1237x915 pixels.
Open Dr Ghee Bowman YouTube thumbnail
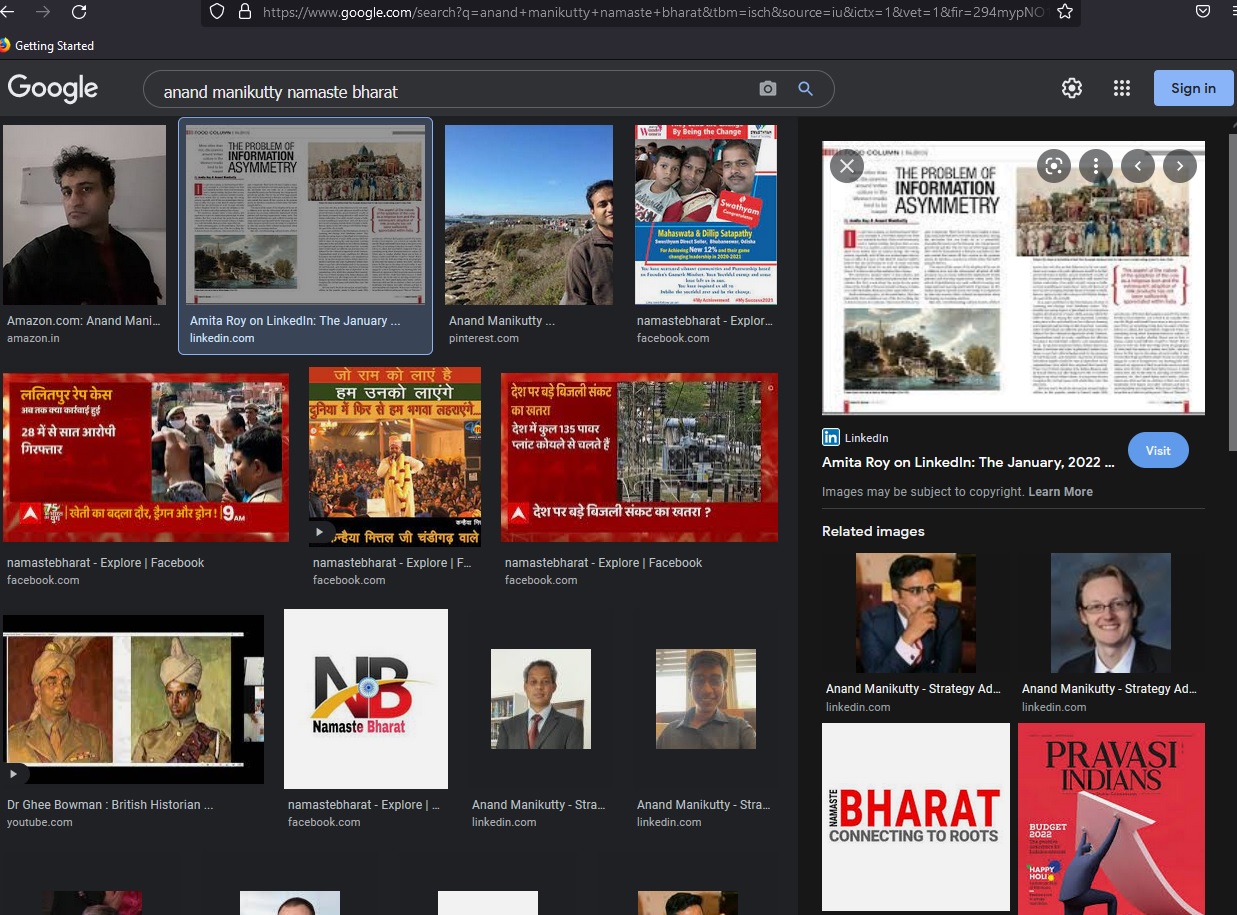click(x=134, y=699)
